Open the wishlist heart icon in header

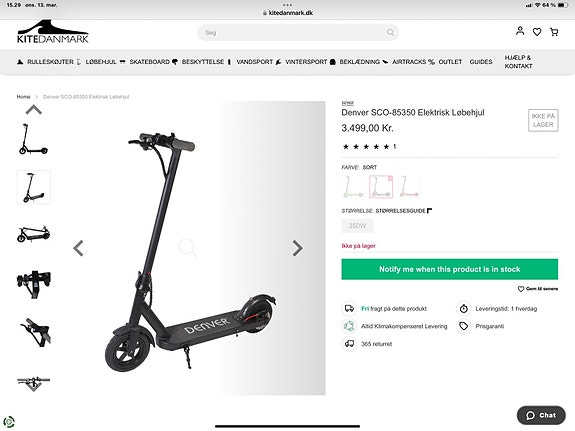point(537,32)
